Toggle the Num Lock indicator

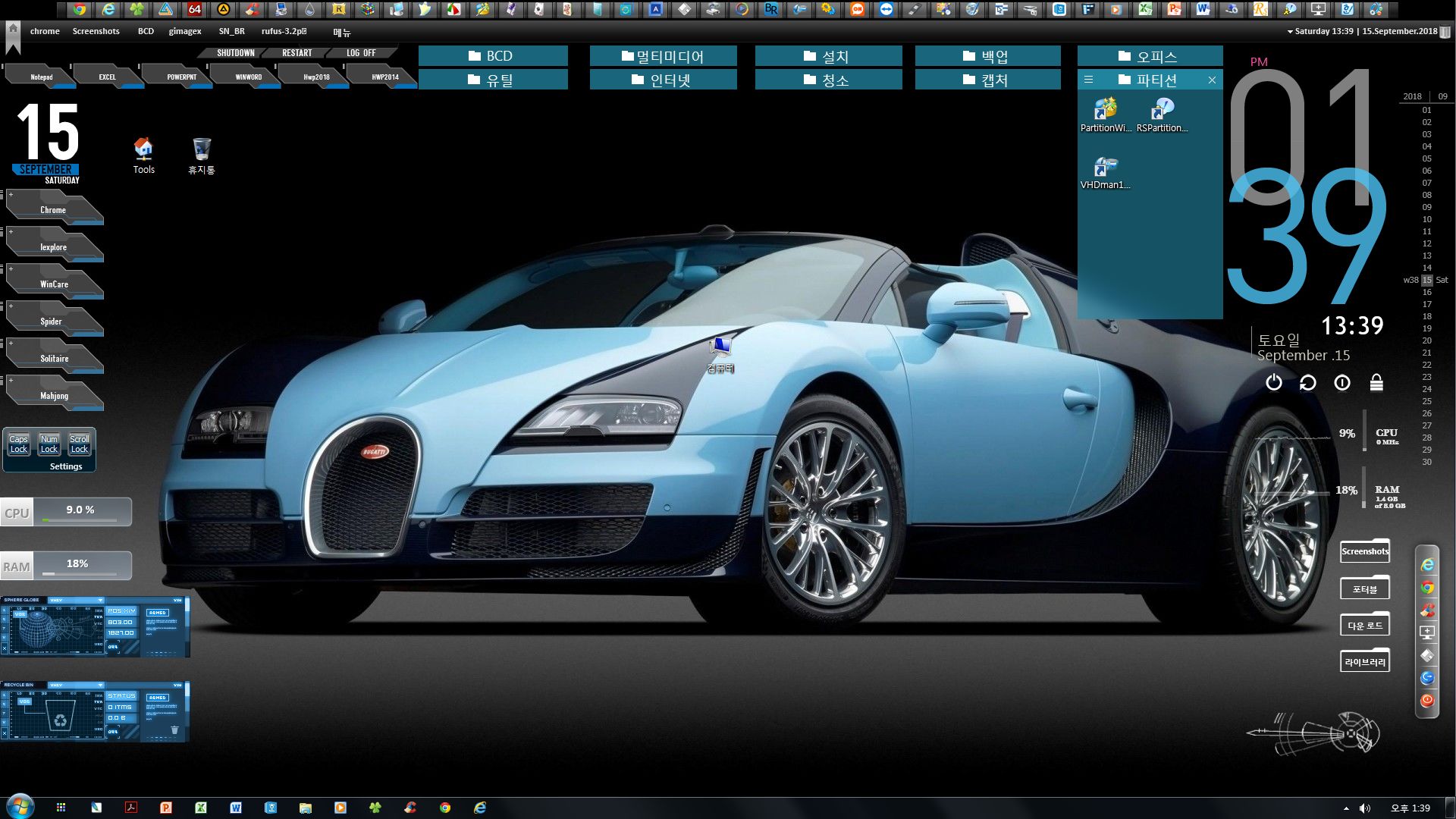(x=49, y=444)
